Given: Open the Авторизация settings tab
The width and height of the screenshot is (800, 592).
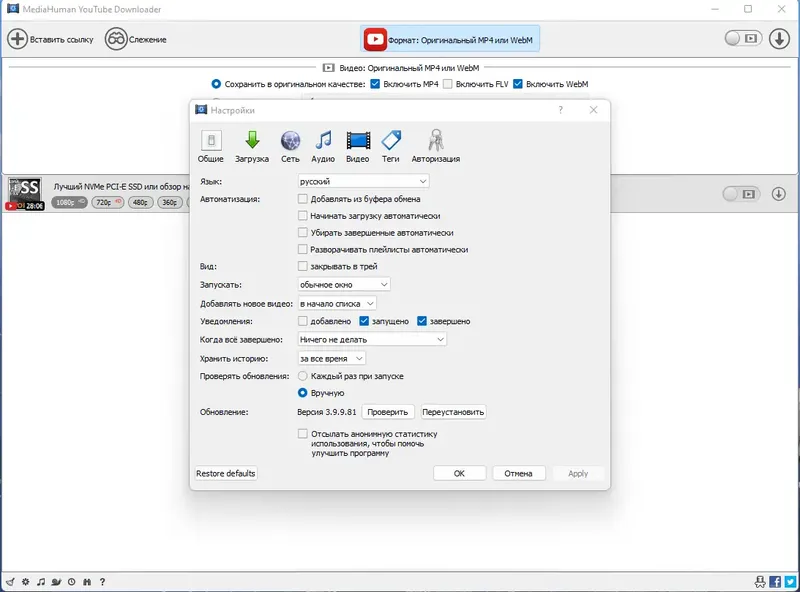Looking at the screenshot, I should pyautogui.click(x=436, y=146).
